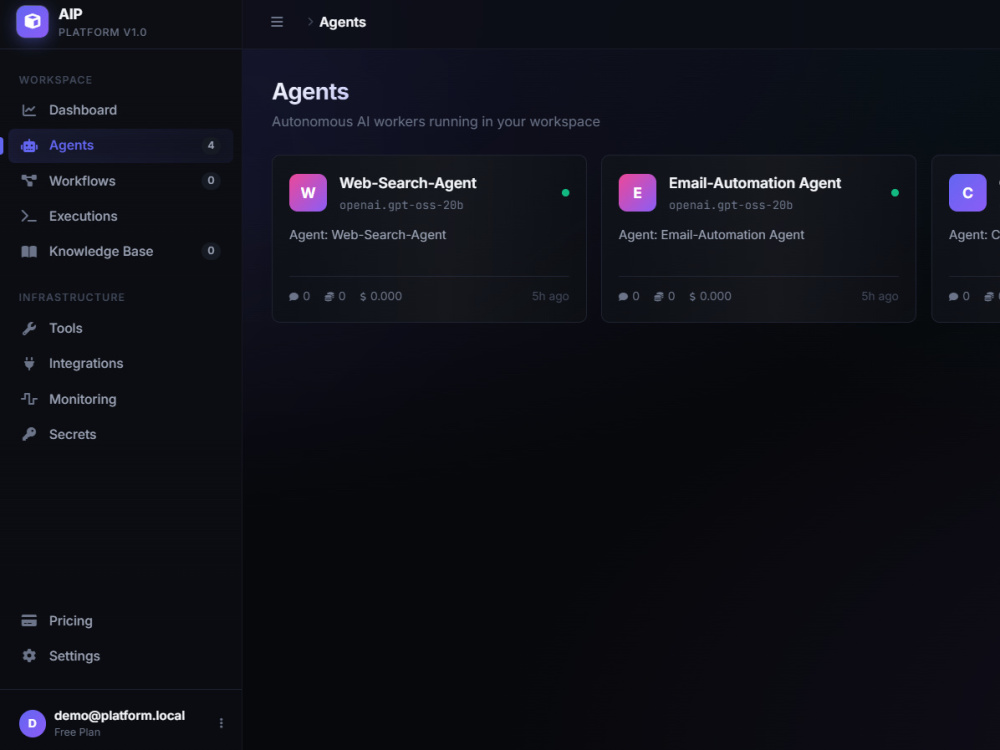Image resolution: width=1000 pixels, height=750 pixels.
Task: Click the Agents breadcrumb label
Action: pyautogui.click(x=342, y=22)
